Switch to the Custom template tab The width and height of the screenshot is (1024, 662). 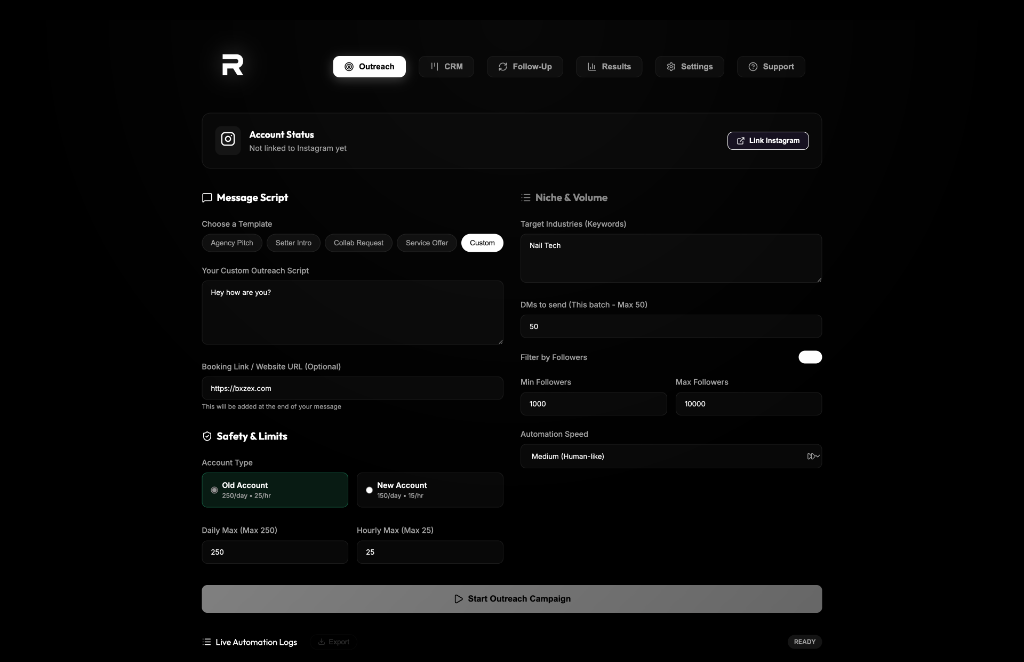point(482,242)
